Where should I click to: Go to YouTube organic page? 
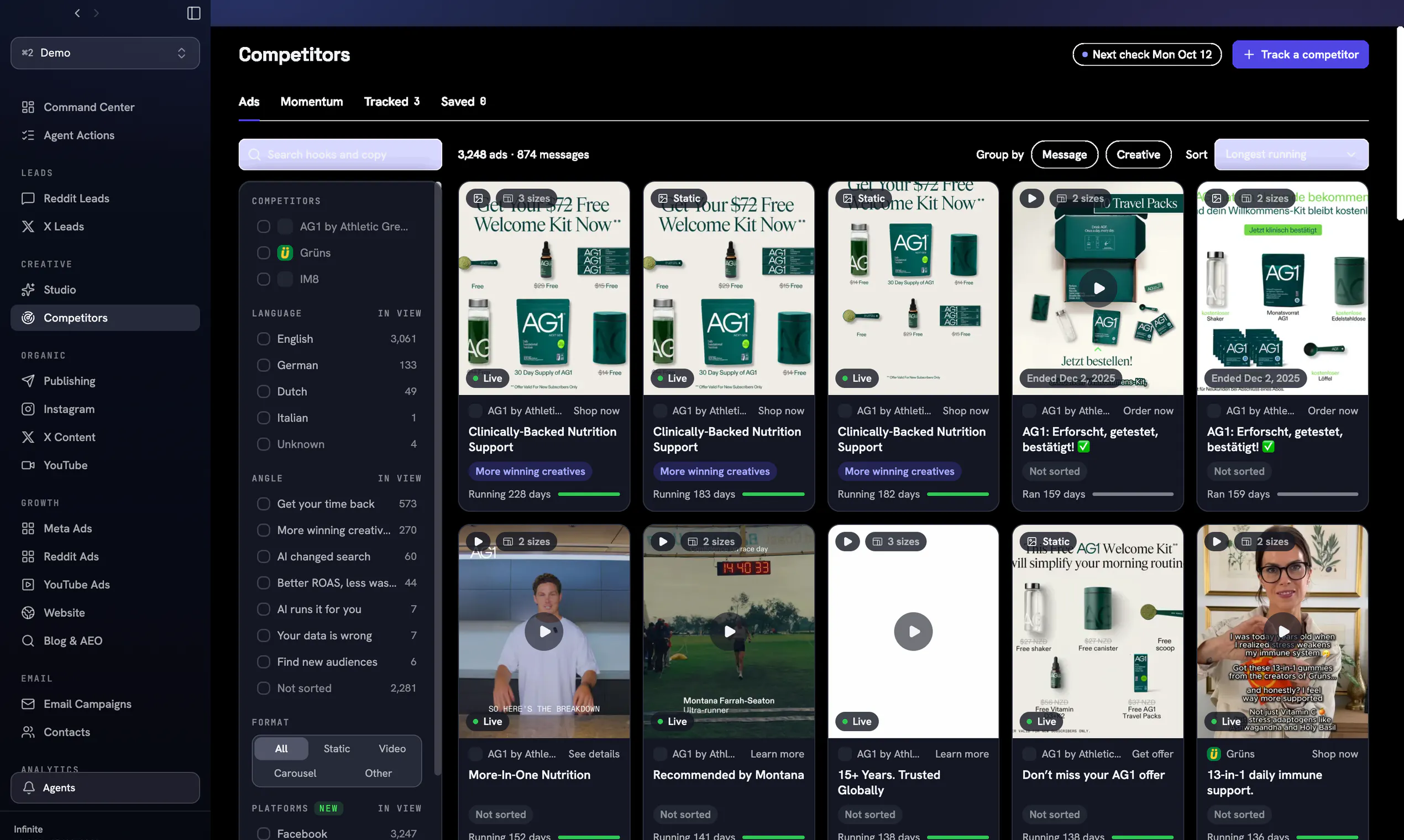[x=104, y=465]
